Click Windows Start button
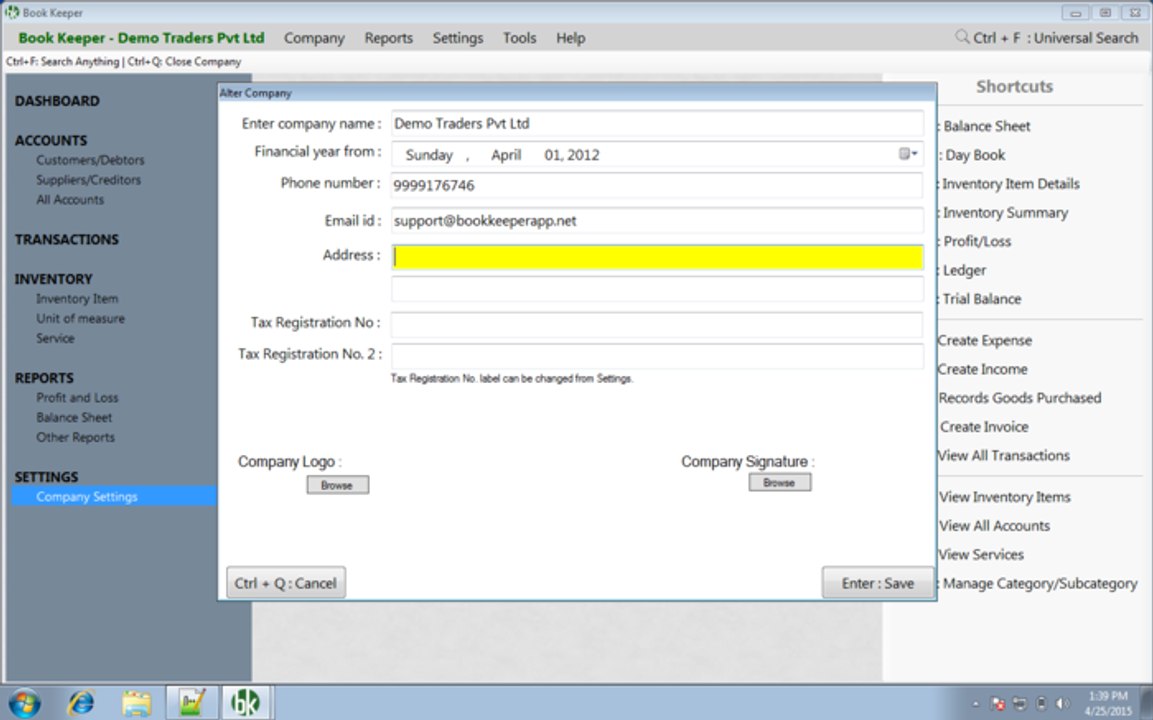Viewport: 1153px width, 720px height. tap(25, 703)
